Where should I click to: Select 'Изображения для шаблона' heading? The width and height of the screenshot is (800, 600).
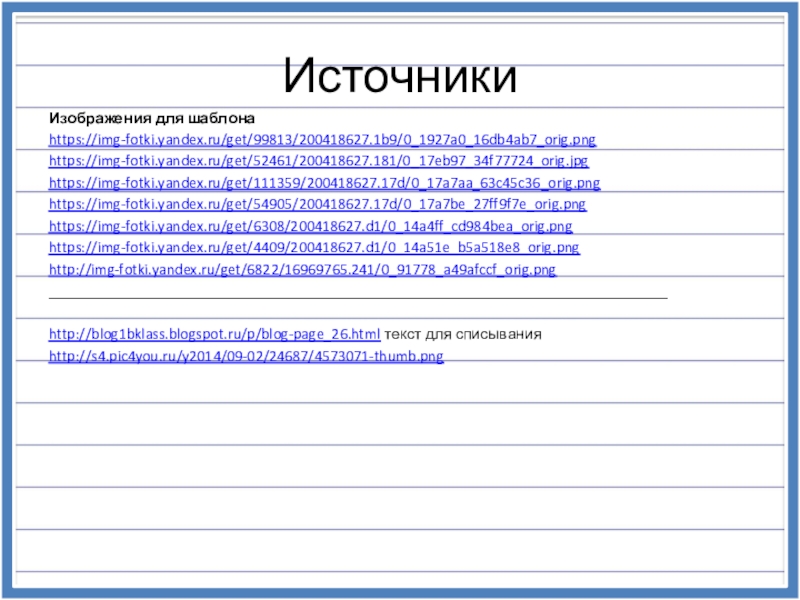tap(152, 118)
